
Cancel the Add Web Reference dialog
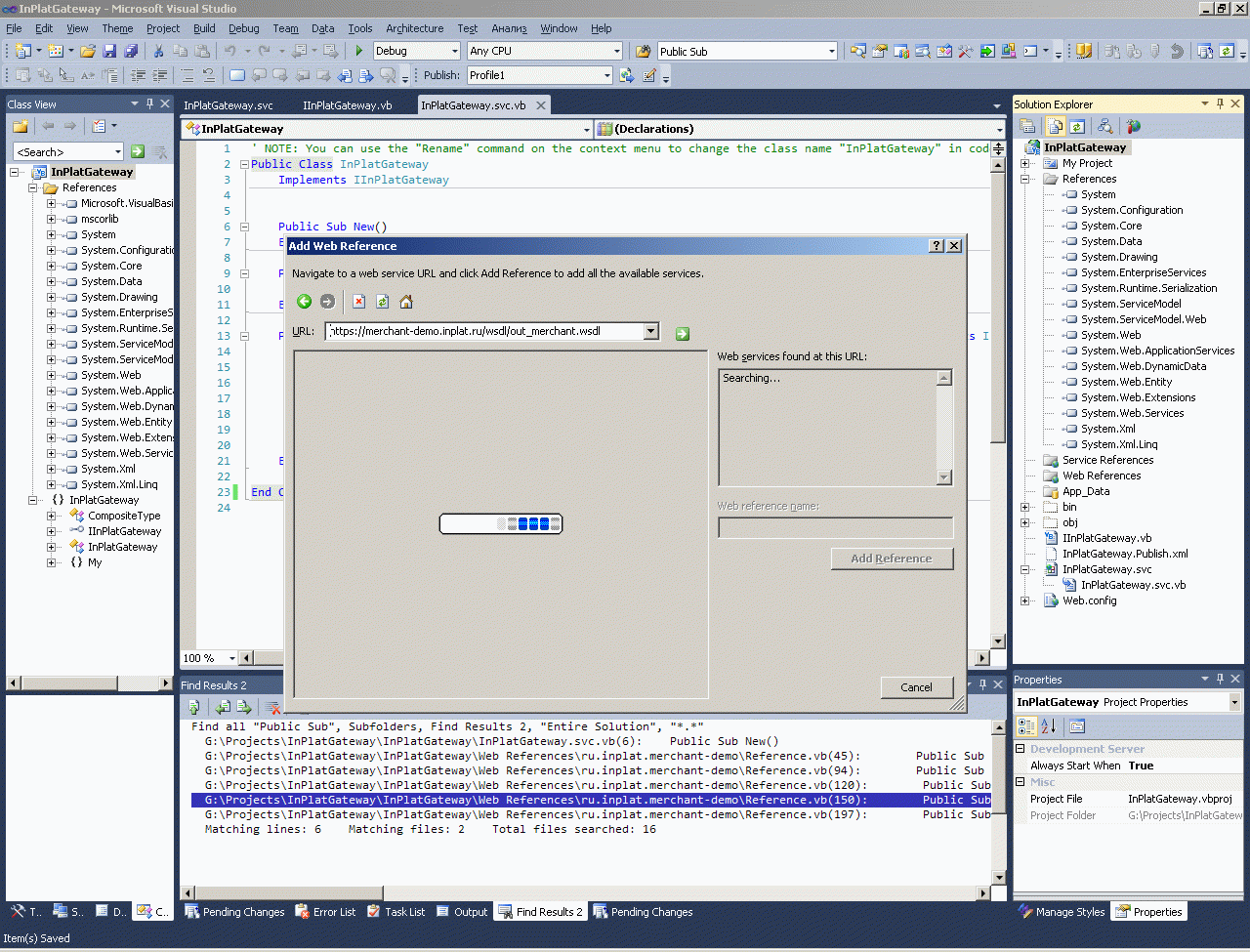click(916, 687)
